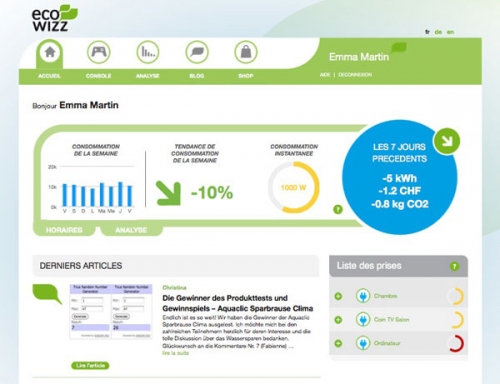500x384 pixels.
Task: Expand the Chambre socket row
Action: click(338, 296)
